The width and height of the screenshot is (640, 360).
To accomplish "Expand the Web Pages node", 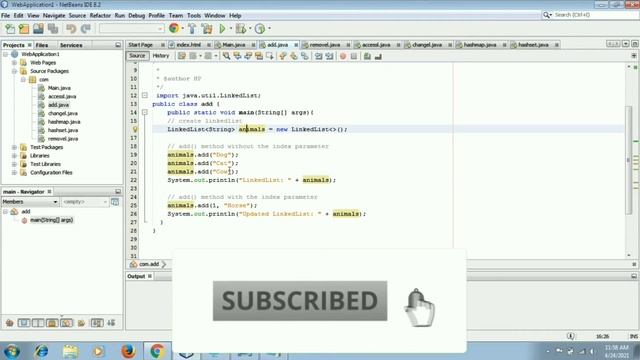I will [x=14, y=62].
